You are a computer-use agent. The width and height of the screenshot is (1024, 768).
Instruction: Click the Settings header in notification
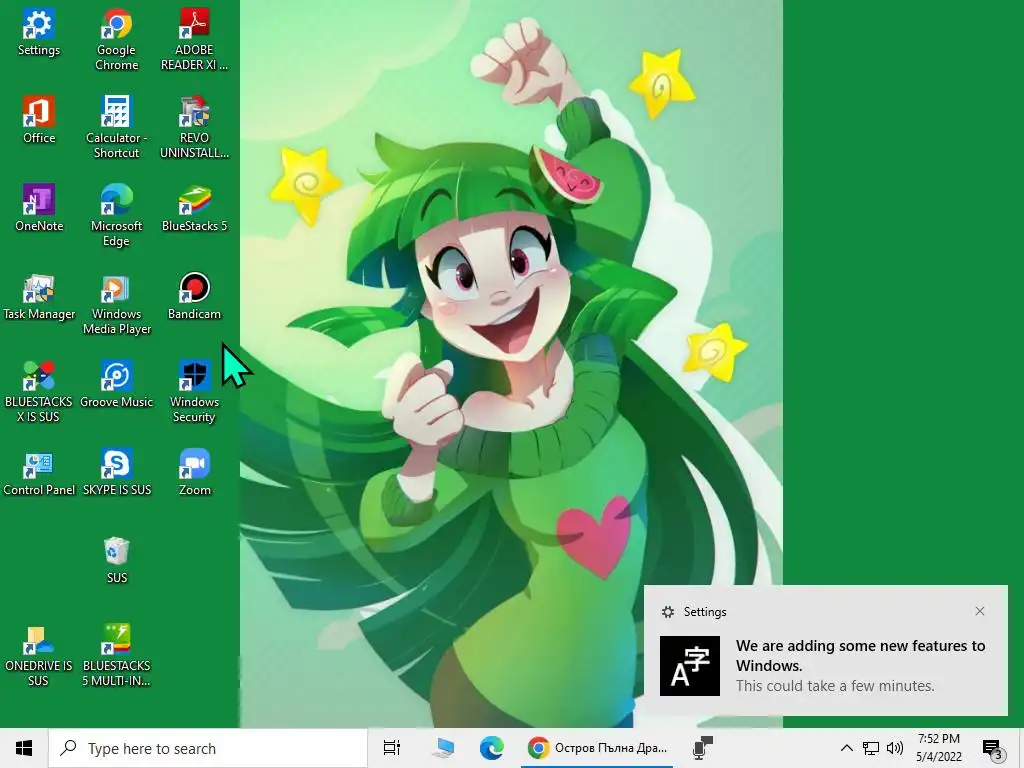click(694, 612)
